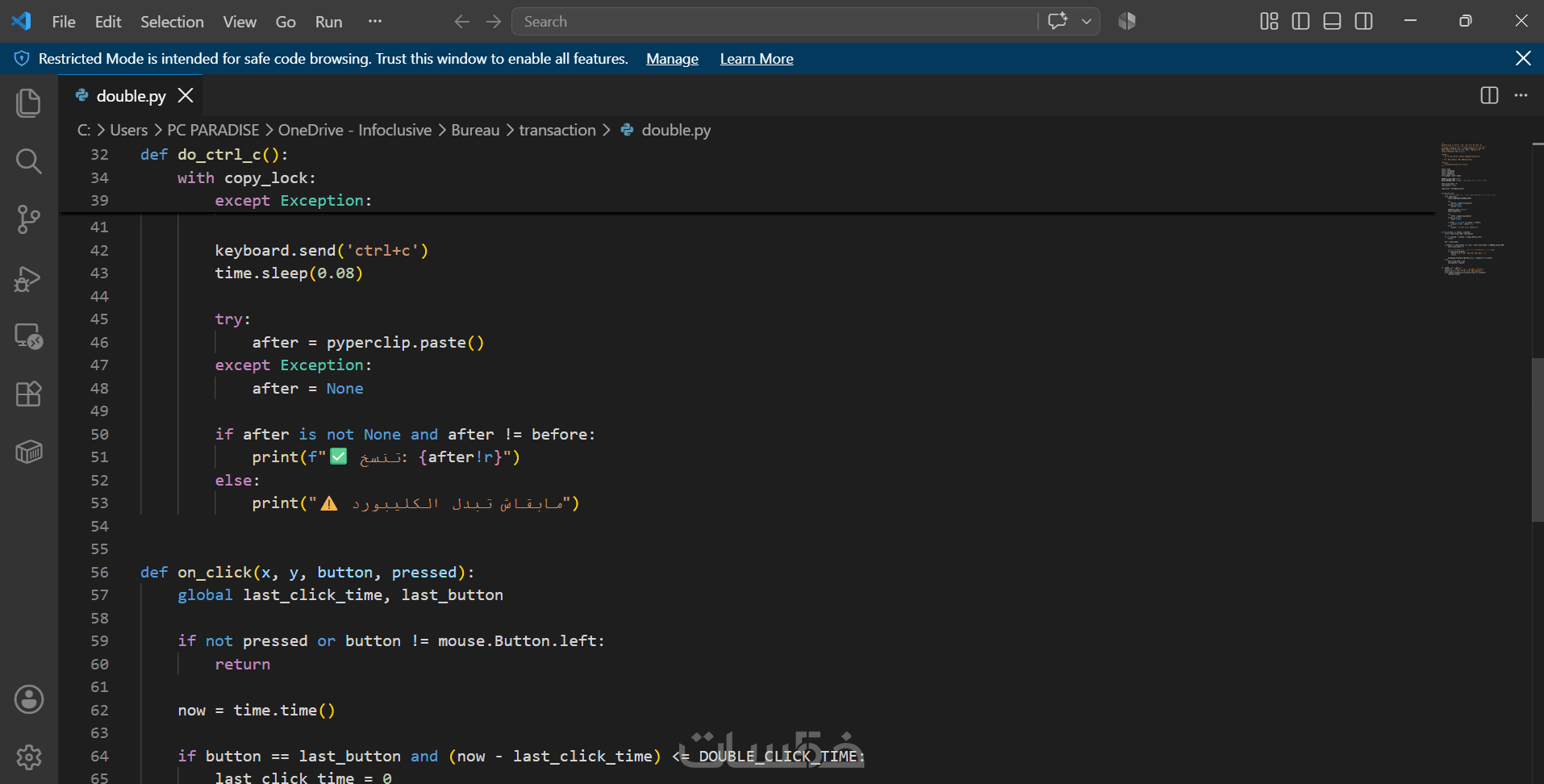Click the Python file icon on the double.py tab
1544x784 pixels.
tap(81, 95)
